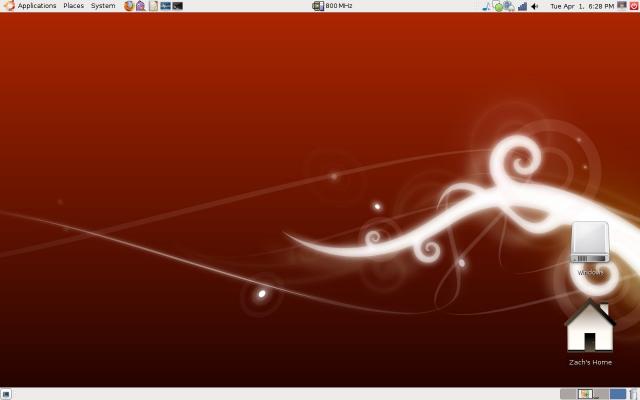Open the volume speaker control

click(535, 7)
